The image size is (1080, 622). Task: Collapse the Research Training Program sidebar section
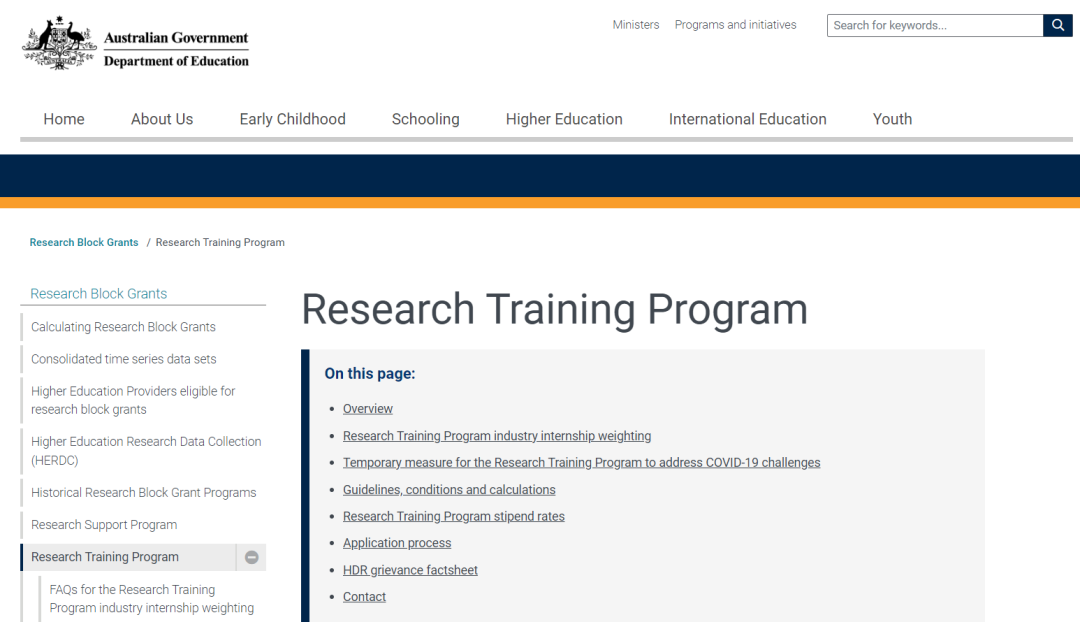pyautogui.click(x=252, y=558)
